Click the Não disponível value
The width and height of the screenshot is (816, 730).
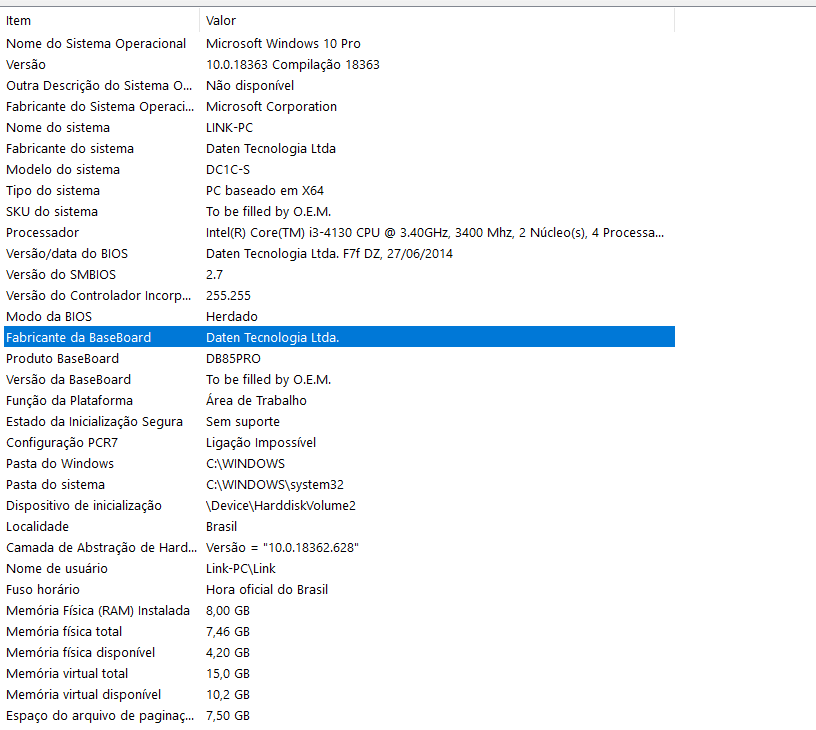coord(250,86)
